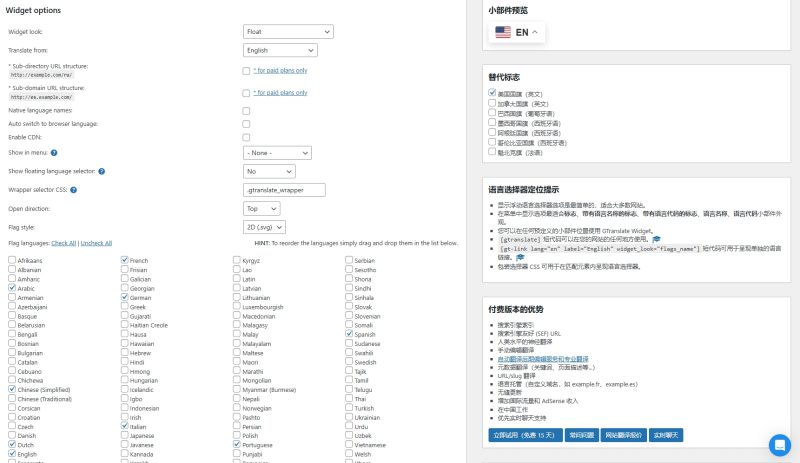800x463 pixels.
Task: Click the help icon beside Show in menu
Action: click(x=54, y=153)
